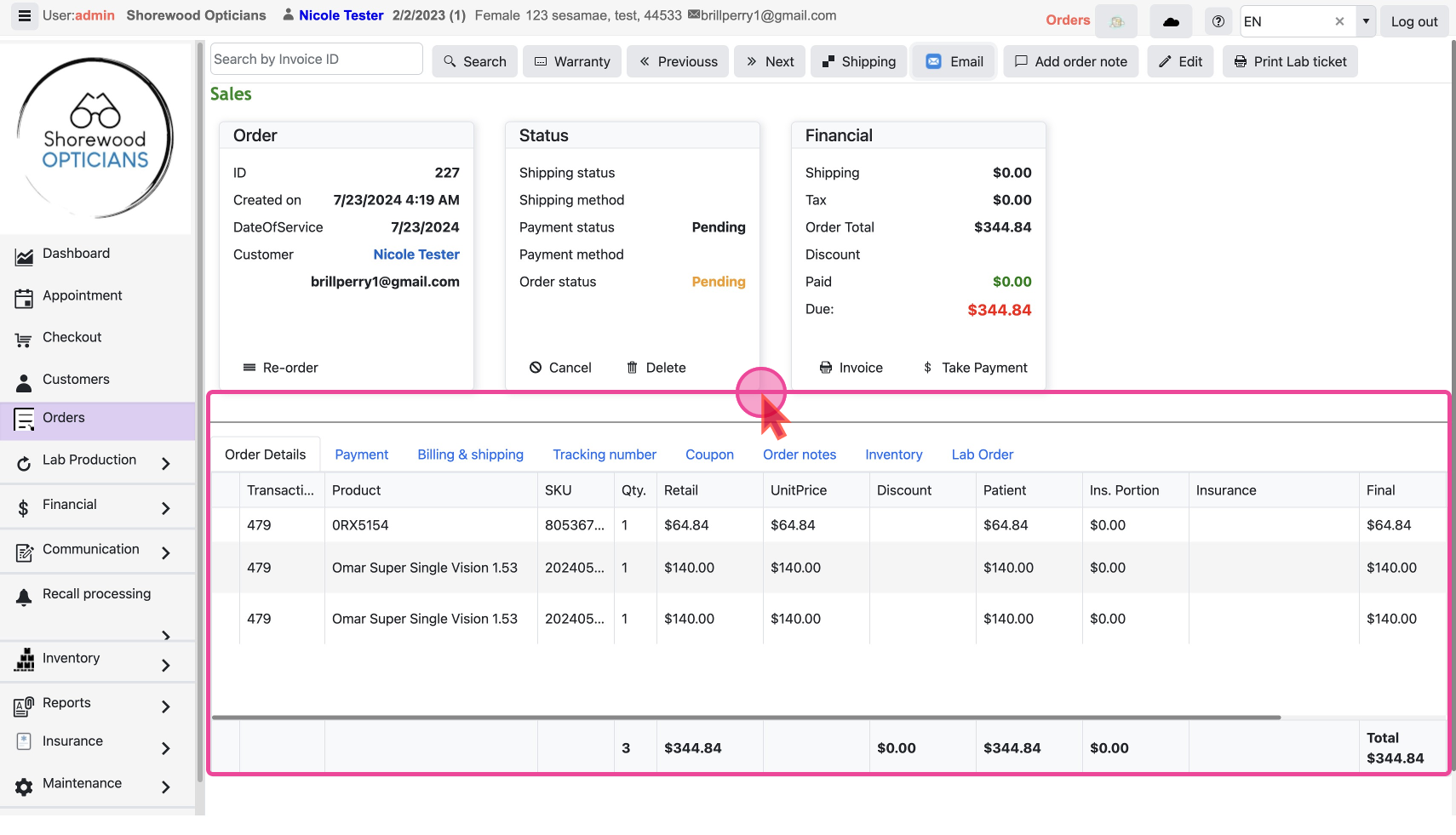Expand the Reports sidebar section
This screenshot has height=835, width=1456.
pyautogui.click(x=165, y=706)
